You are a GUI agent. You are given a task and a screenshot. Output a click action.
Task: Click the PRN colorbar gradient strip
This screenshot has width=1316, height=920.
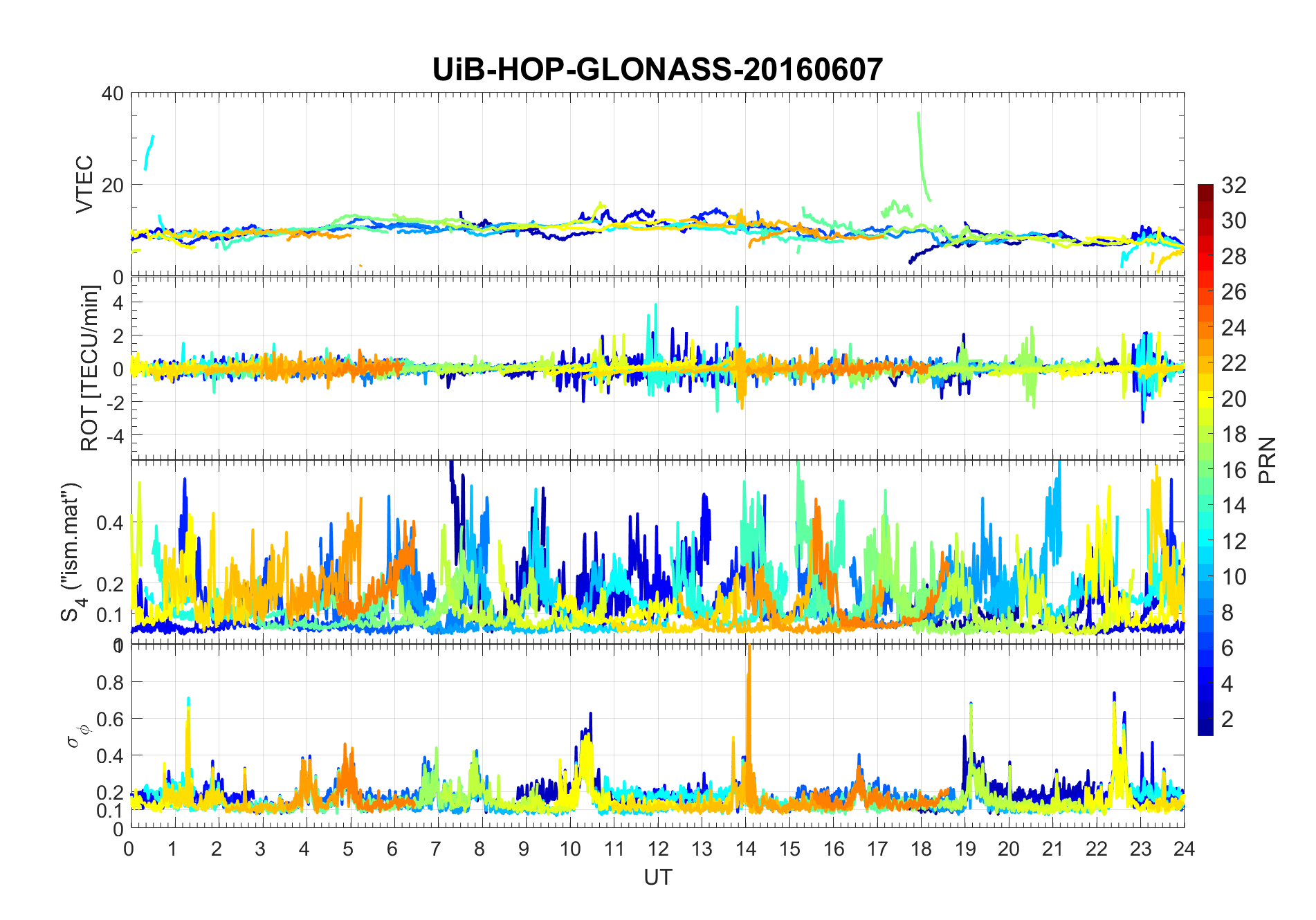[x=1205, y=459]
